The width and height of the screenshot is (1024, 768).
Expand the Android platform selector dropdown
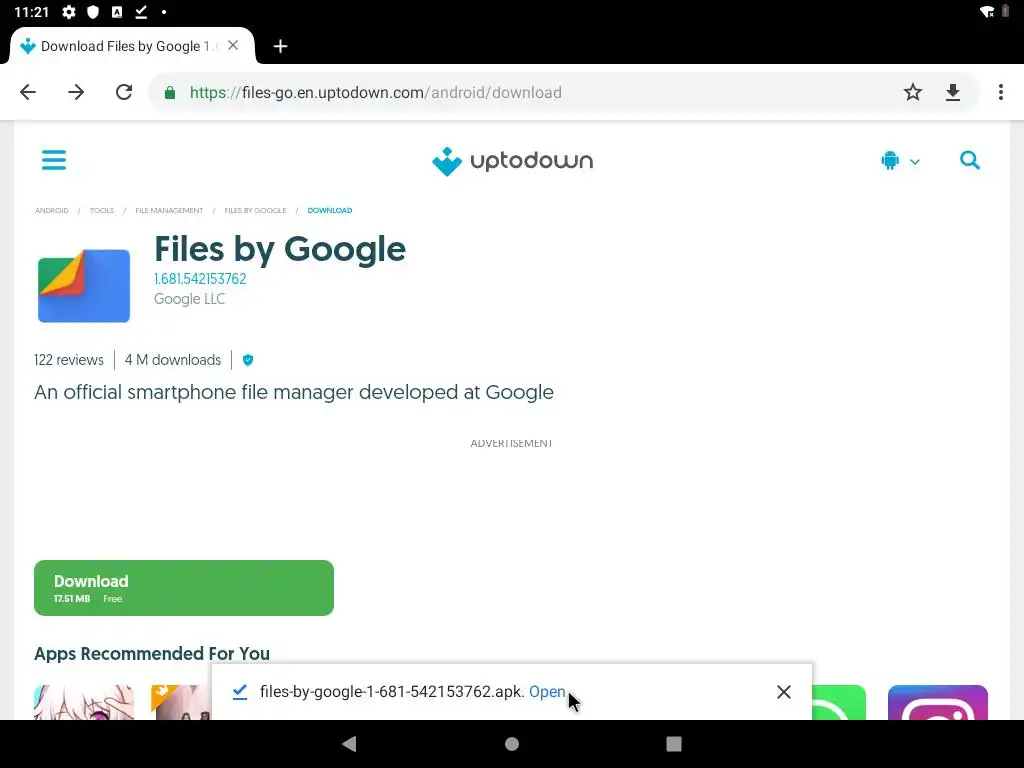coord(900,161)
